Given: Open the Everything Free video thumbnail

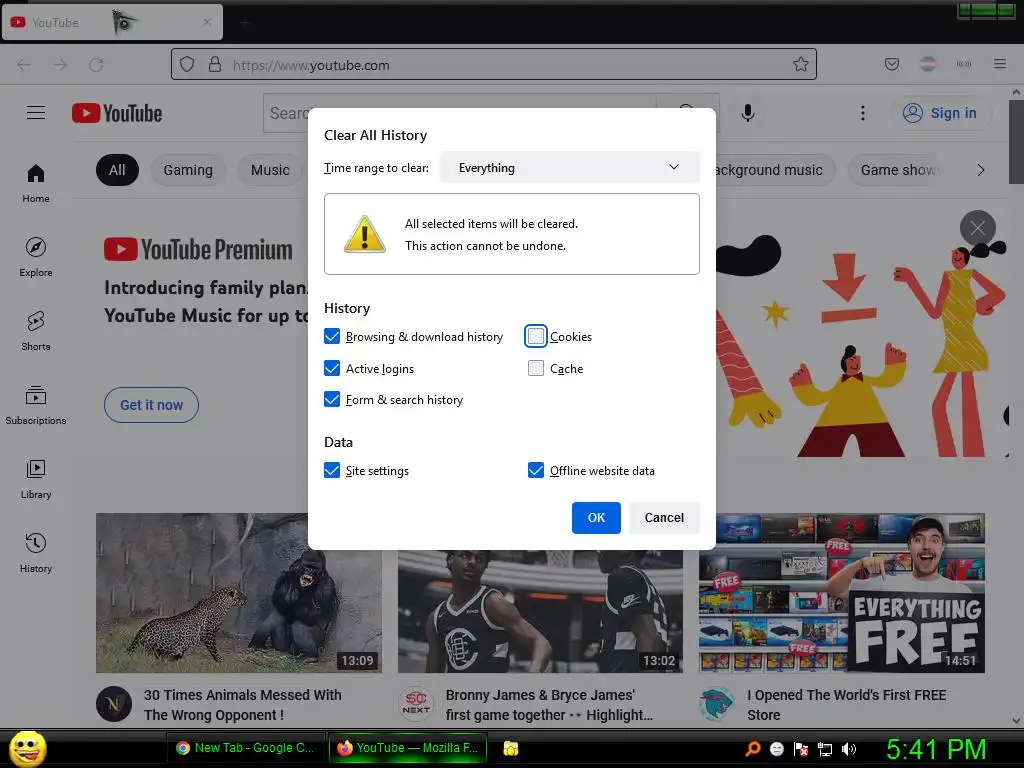Looking at the screenshot, I should click(842, 593).
